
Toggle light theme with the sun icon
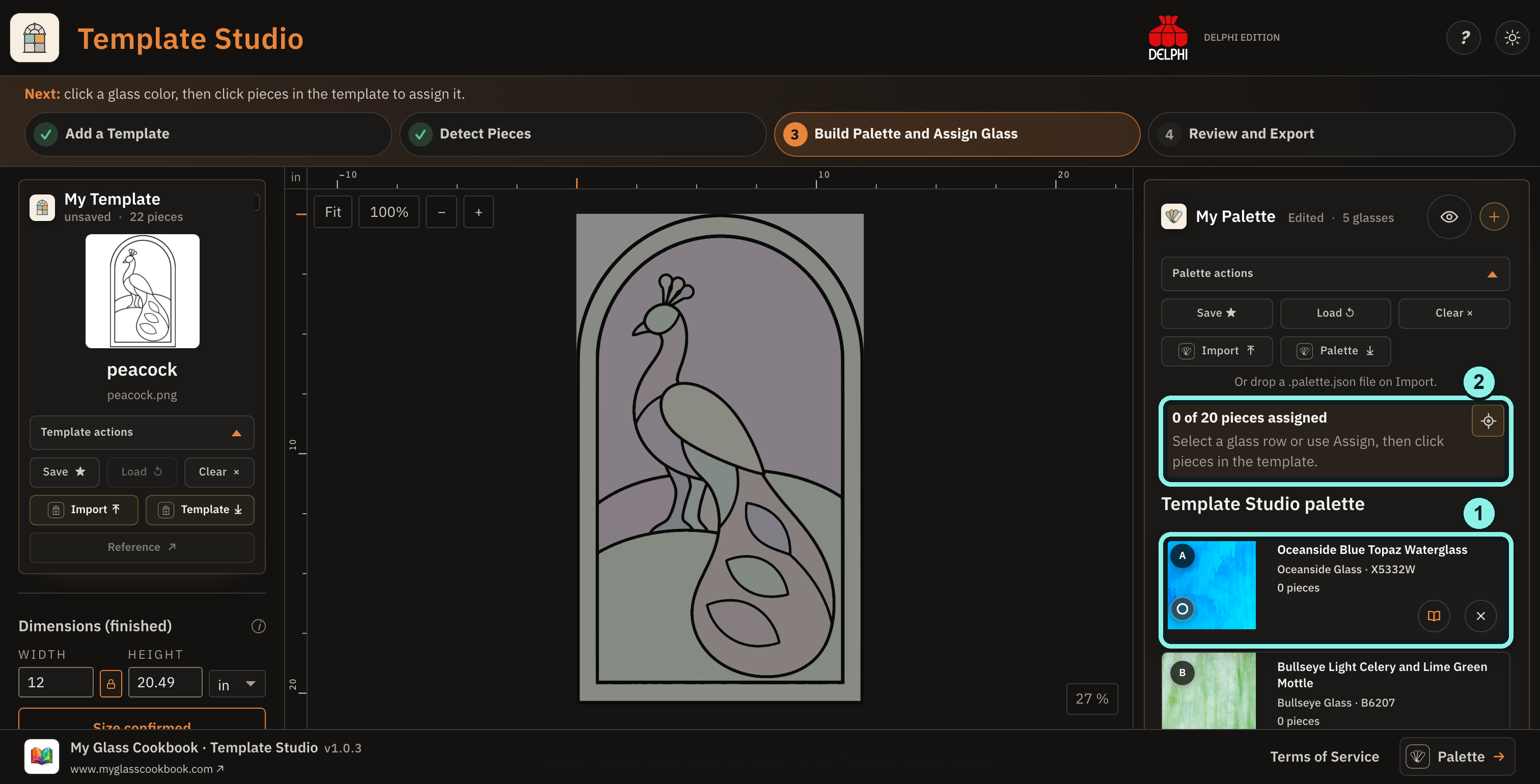(x=1512, y=38)
